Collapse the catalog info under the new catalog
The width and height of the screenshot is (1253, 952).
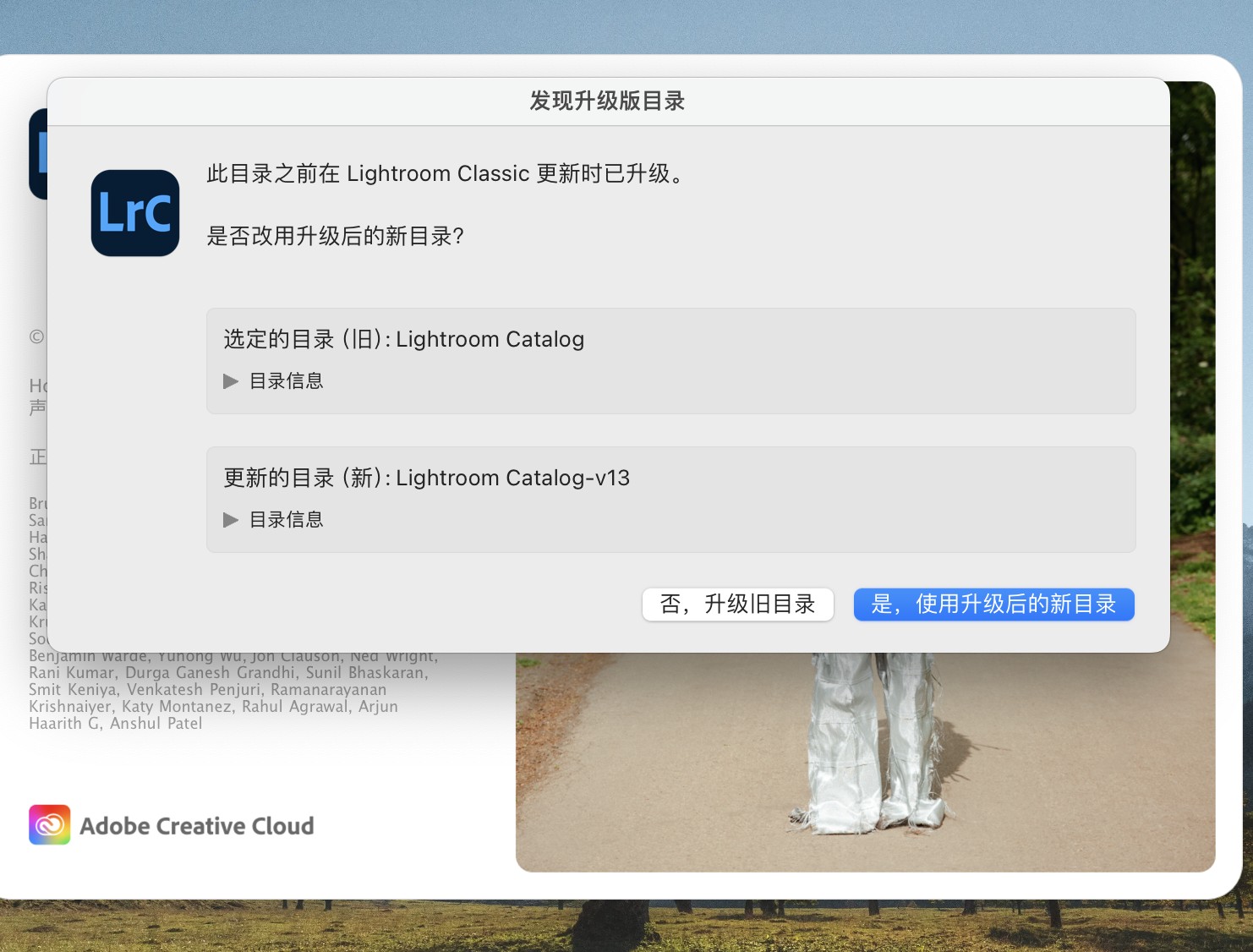point(229,520)
